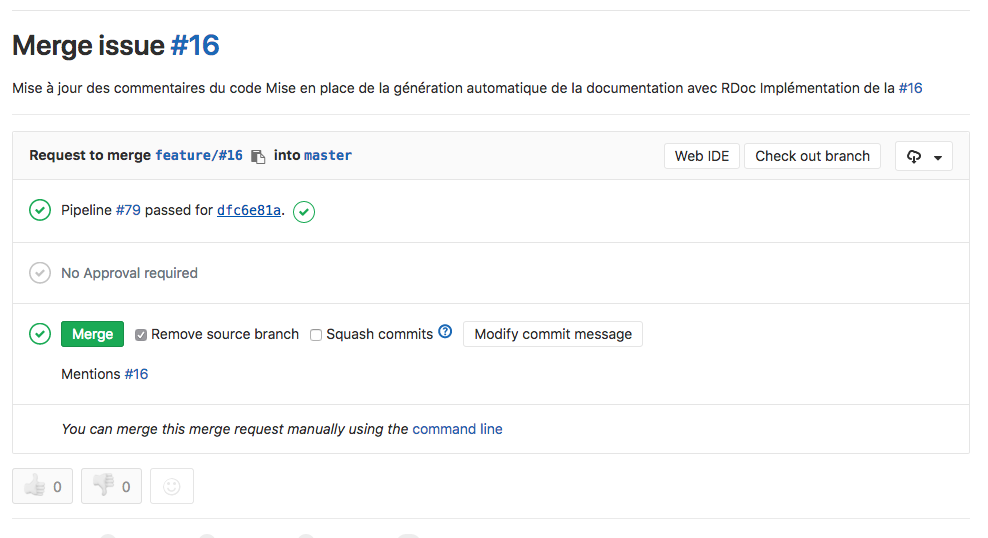This screenshot has height=538, width=988.
Task: Uncheck Remove source branch checkbox
Action: pyautogui.click(x=141, y=335)
